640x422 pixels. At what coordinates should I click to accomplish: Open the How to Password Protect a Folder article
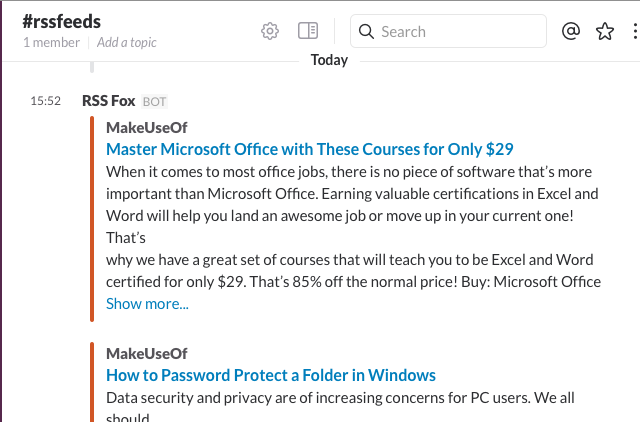[271, 375]
